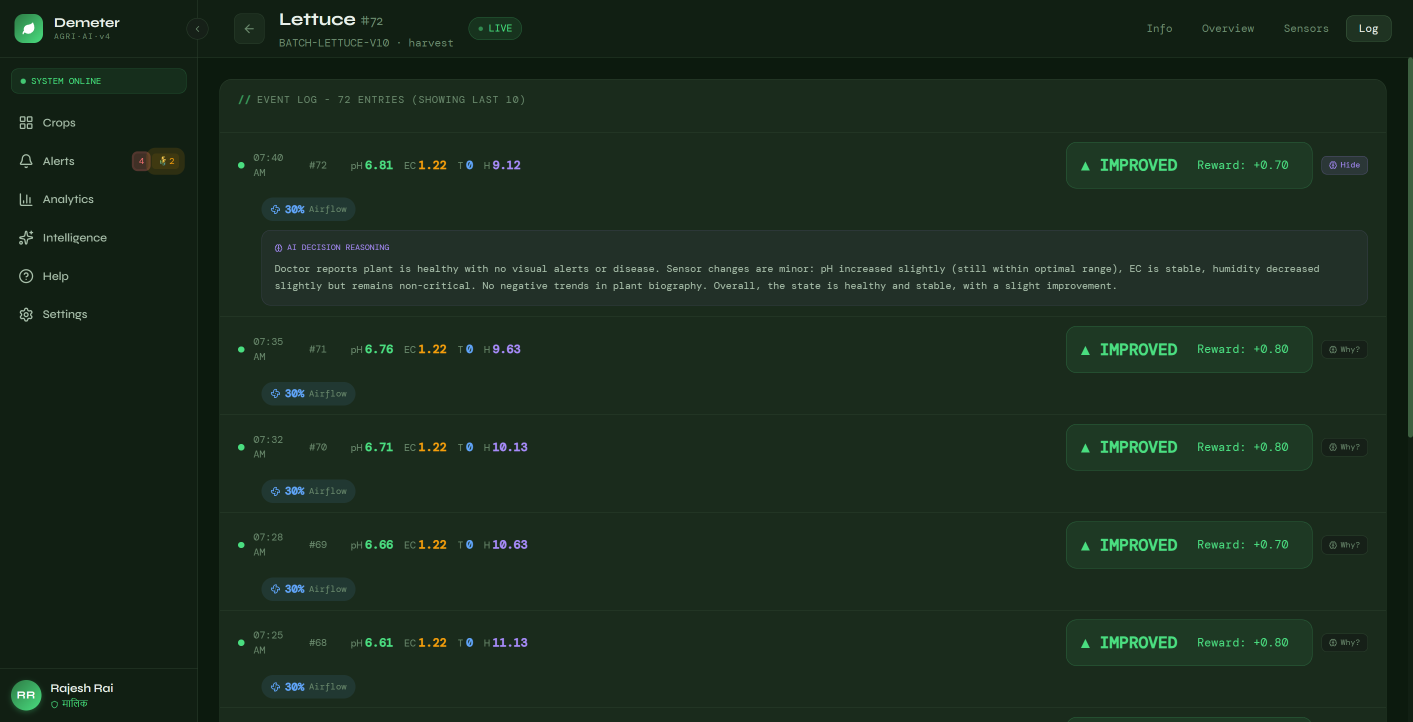This screenshot has height=722, width=1413.
Task: Switch to the Sensors tab
Action: (x=1306, y=28)
